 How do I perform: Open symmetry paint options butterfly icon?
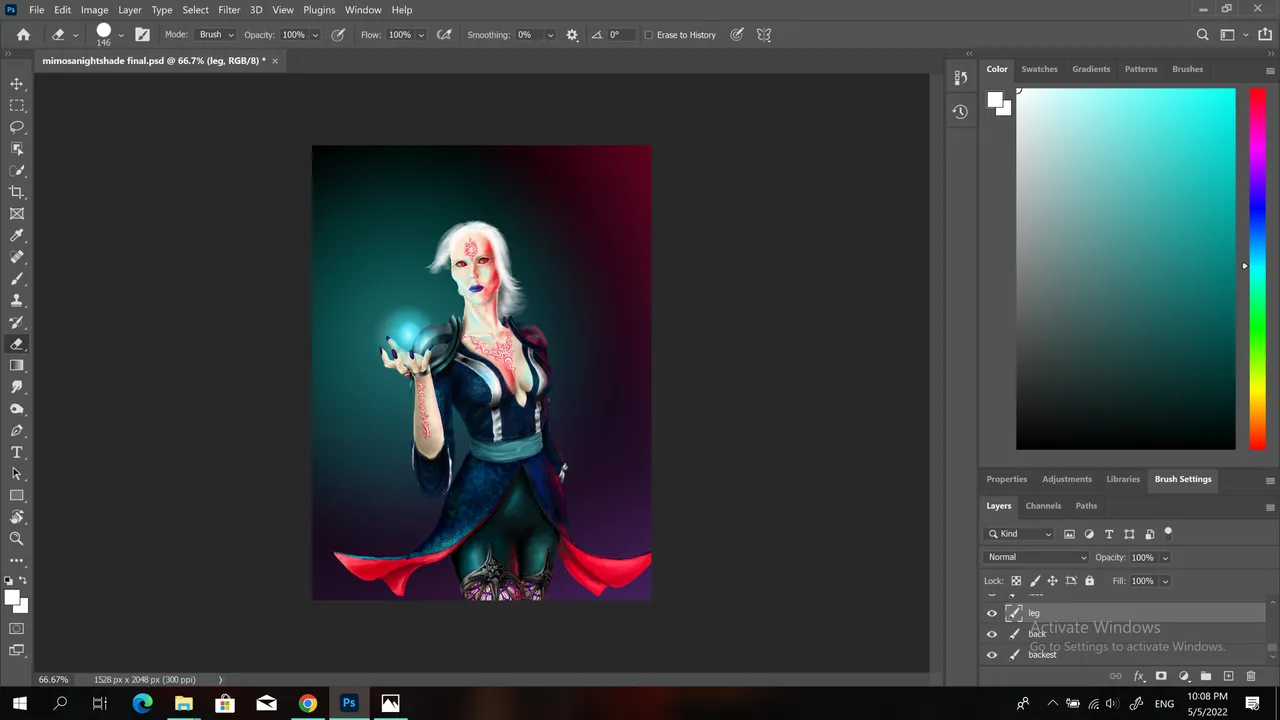tap(764, 35)
